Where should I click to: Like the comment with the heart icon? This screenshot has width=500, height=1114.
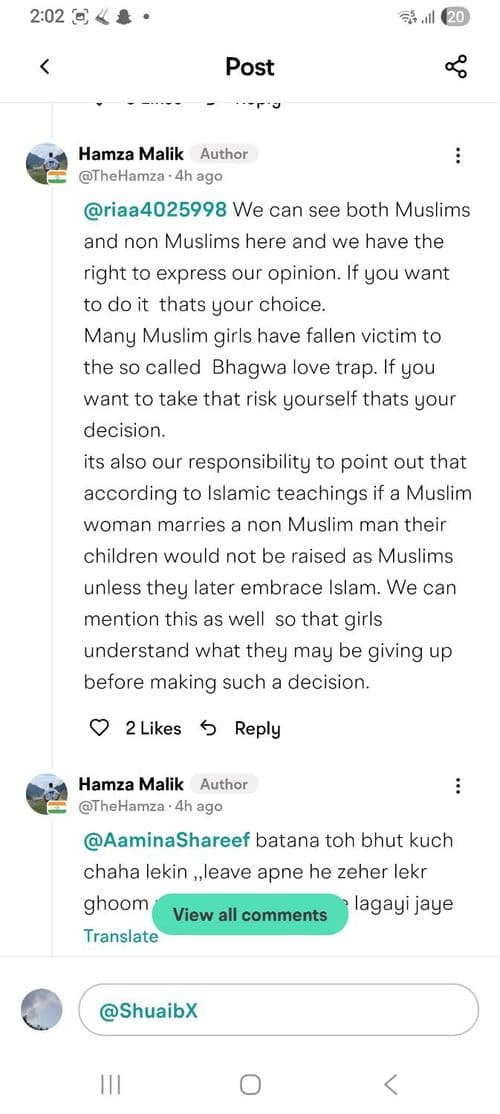pos(101,728)
